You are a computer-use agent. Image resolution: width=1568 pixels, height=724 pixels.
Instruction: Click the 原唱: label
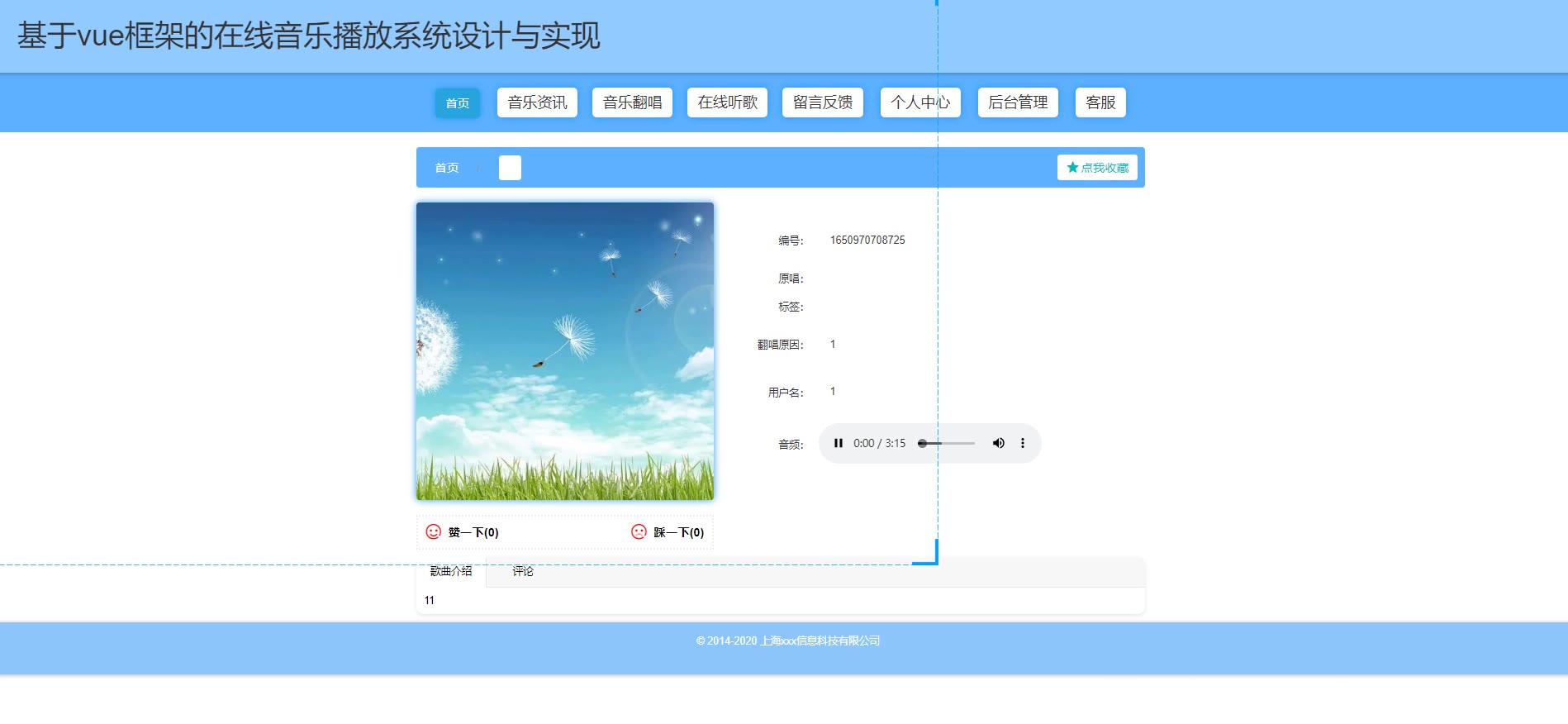(x=791, y=279)
